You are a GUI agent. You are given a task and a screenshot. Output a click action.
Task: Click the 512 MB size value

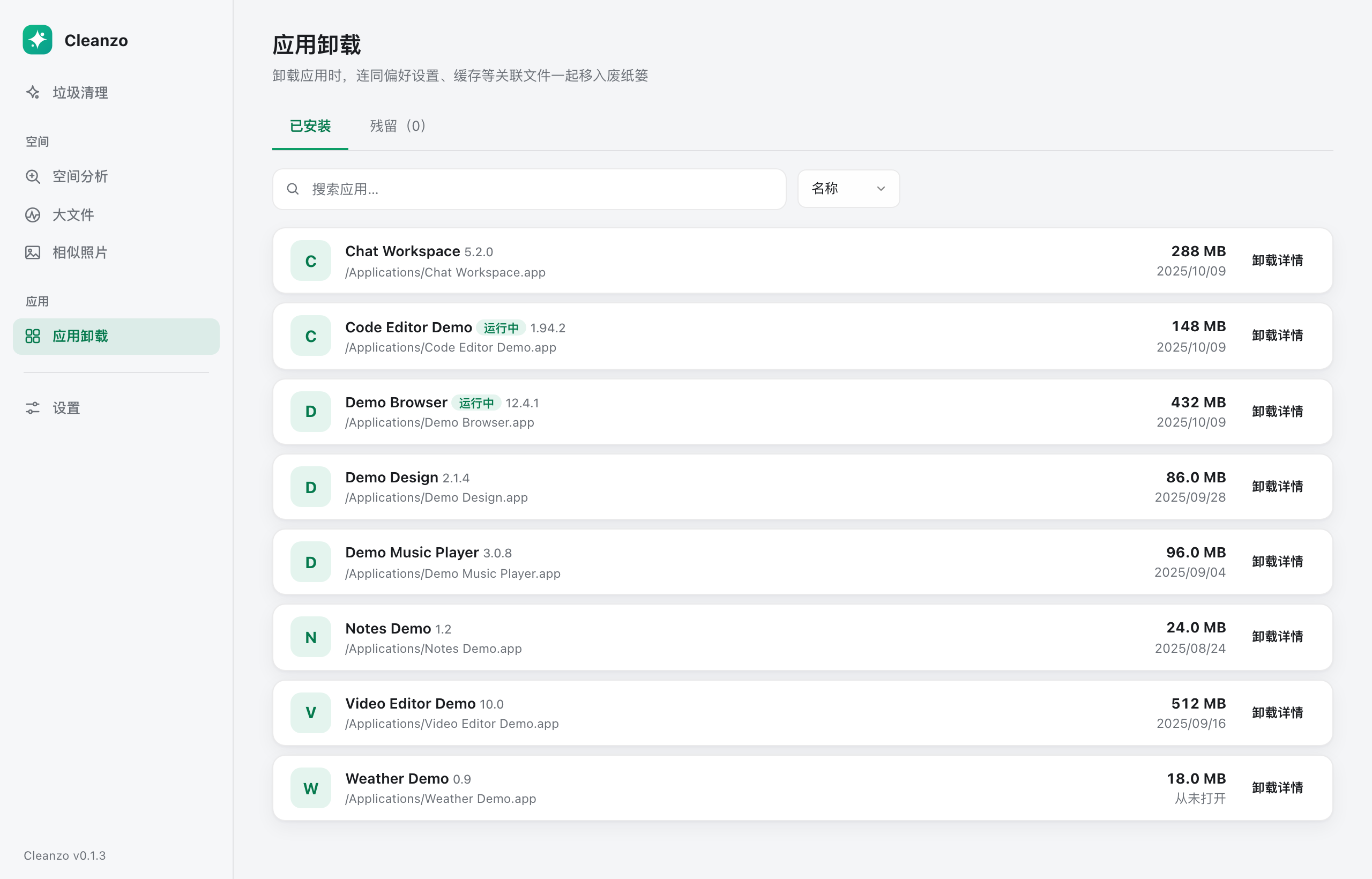click(x=1198, y=704)
